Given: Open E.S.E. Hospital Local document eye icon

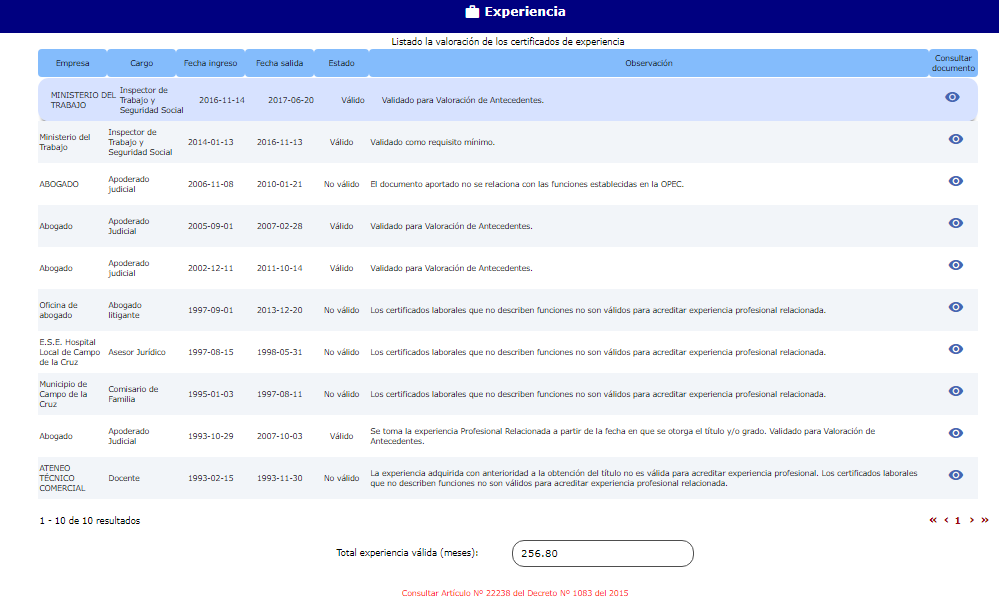Looking at the screenshot, I should [x=955, y=349].
